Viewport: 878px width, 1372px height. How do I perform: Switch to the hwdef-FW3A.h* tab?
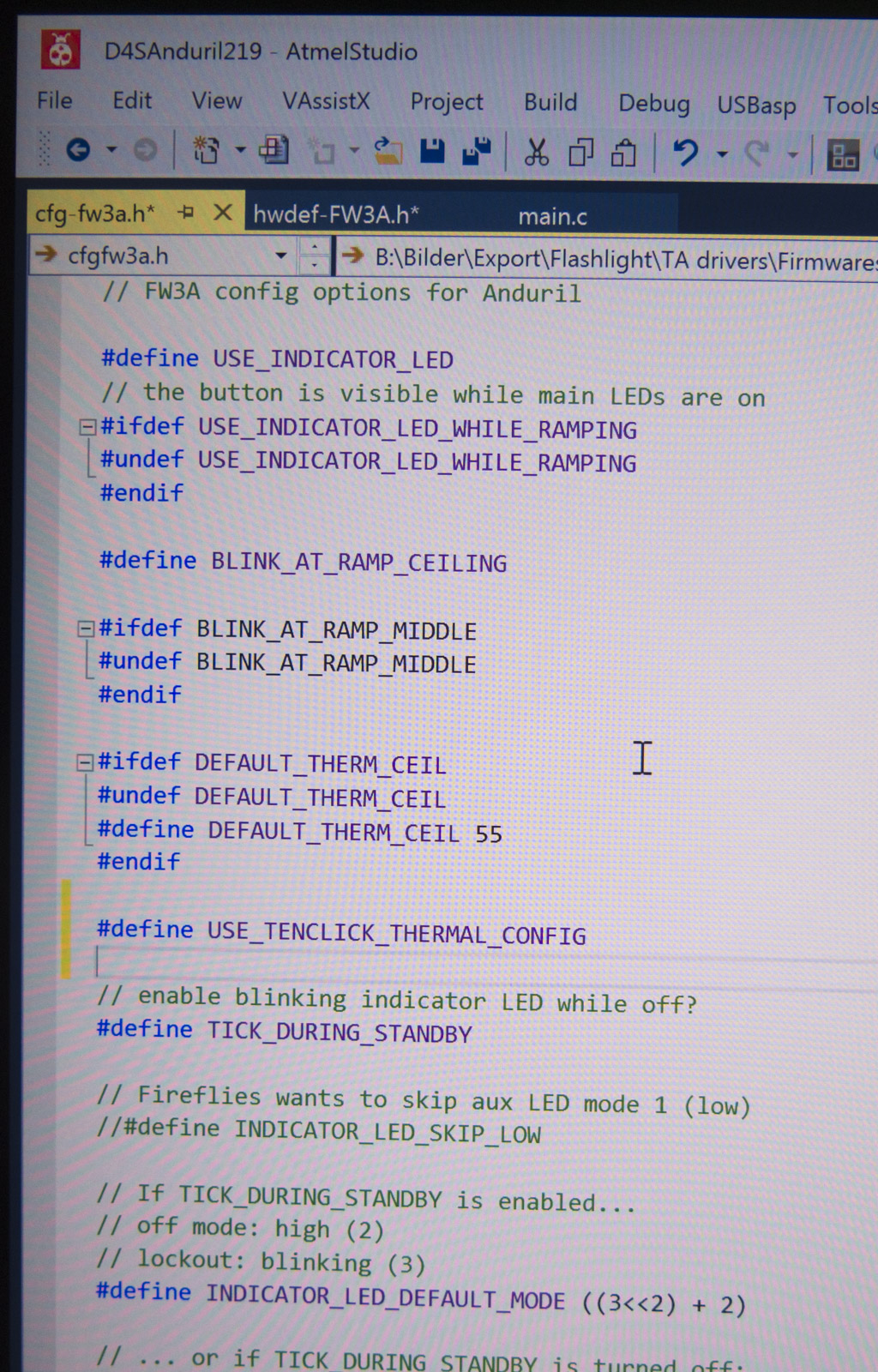tap(336, 214)
